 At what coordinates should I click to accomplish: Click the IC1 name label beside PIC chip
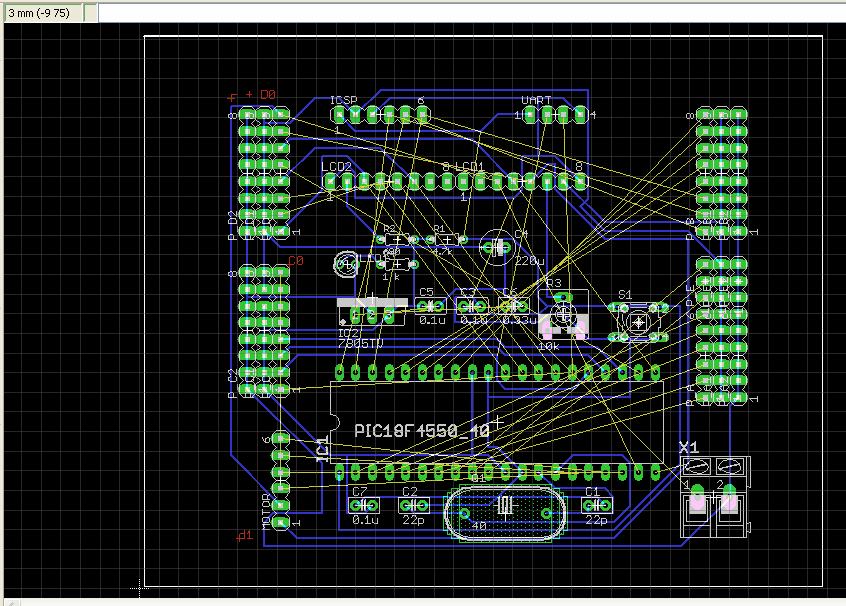coord(322,448)
